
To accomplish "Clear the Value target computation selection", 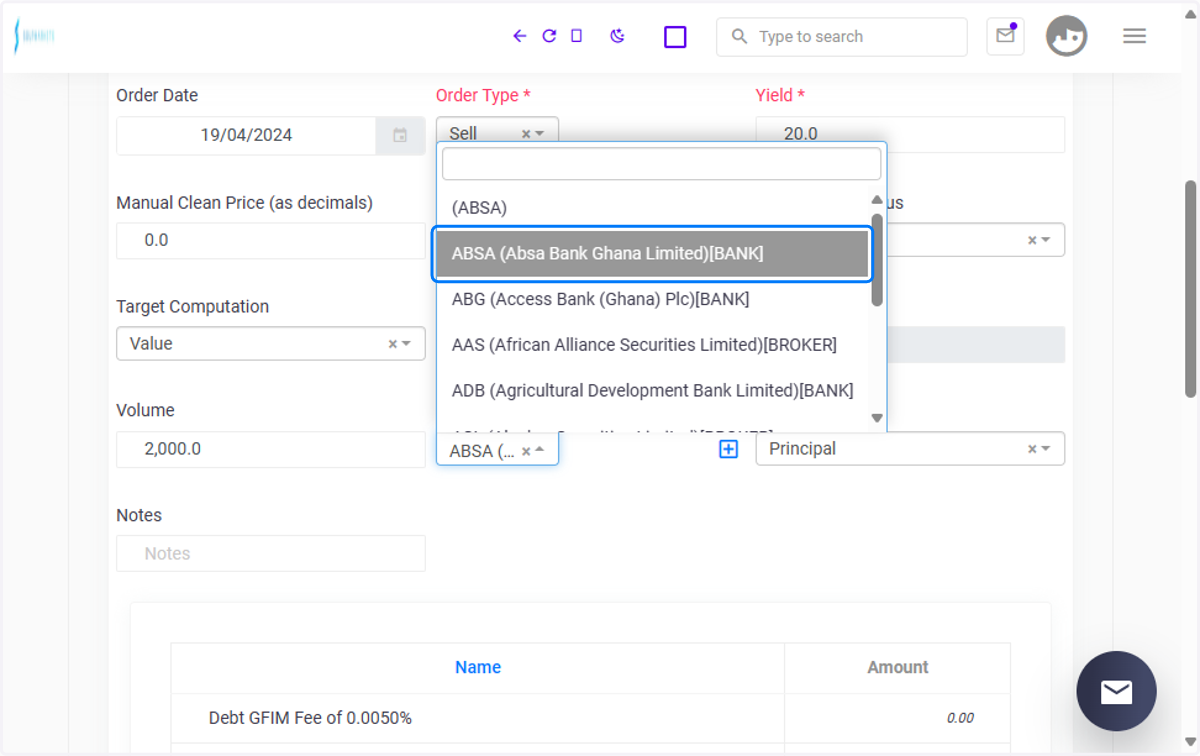I will tap(393, 344).
